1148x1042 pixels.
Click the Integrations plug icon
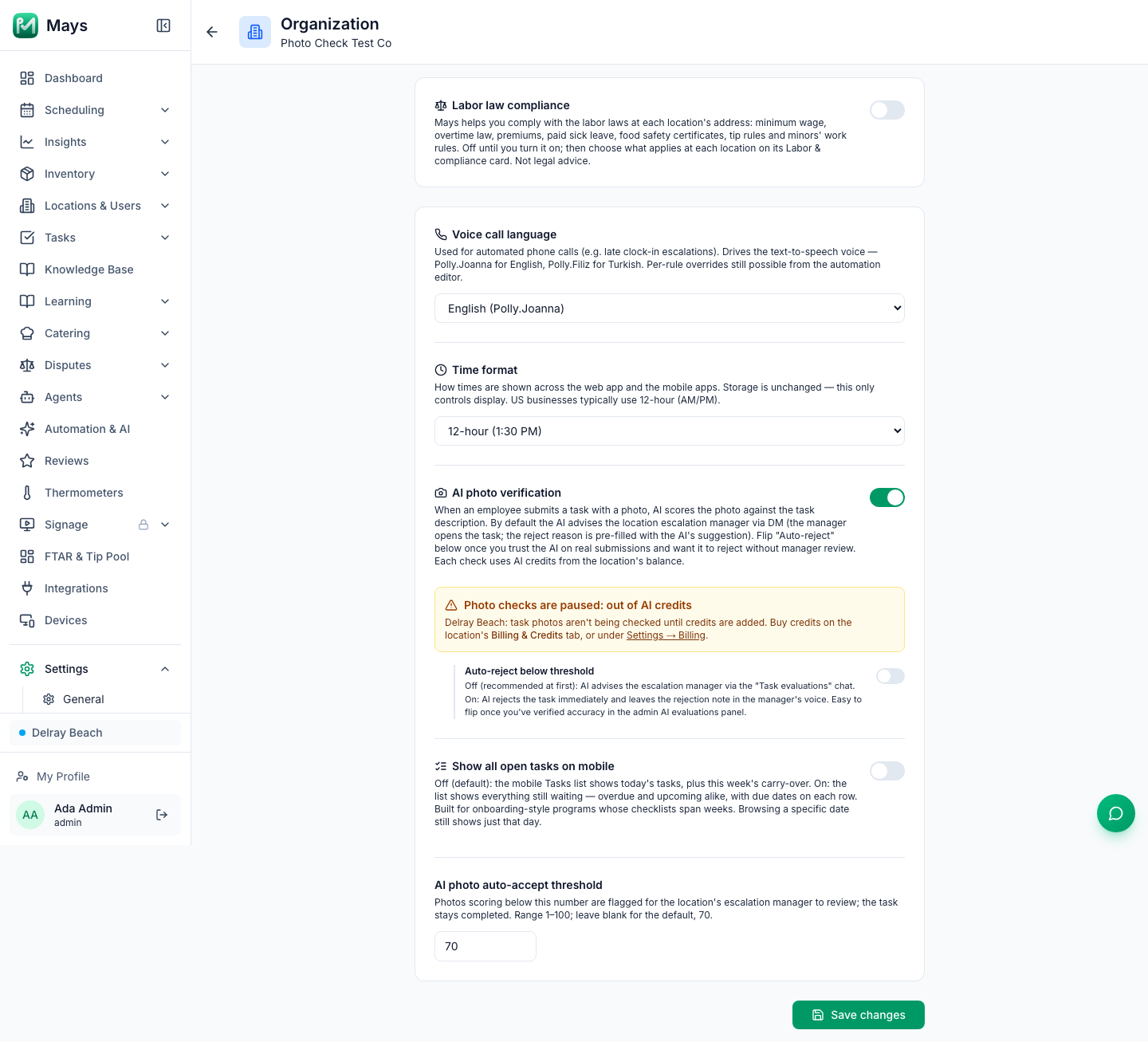[27, 588]
